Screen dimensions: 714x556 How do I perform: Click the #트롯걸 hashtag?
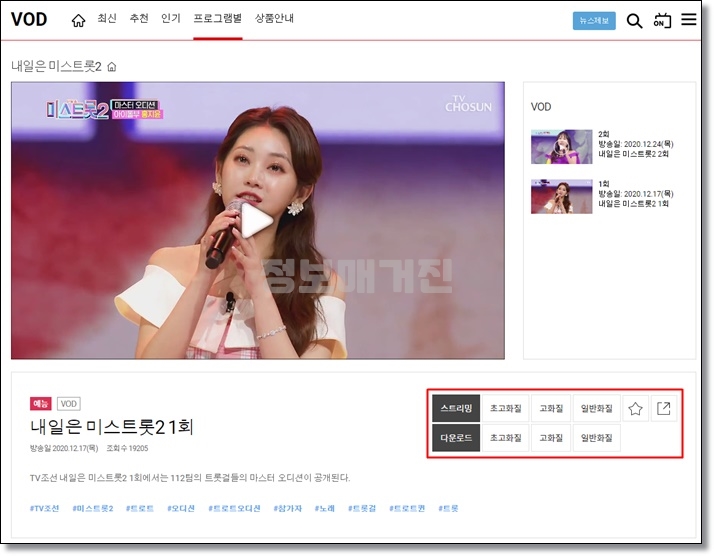(x=362, y=508)
